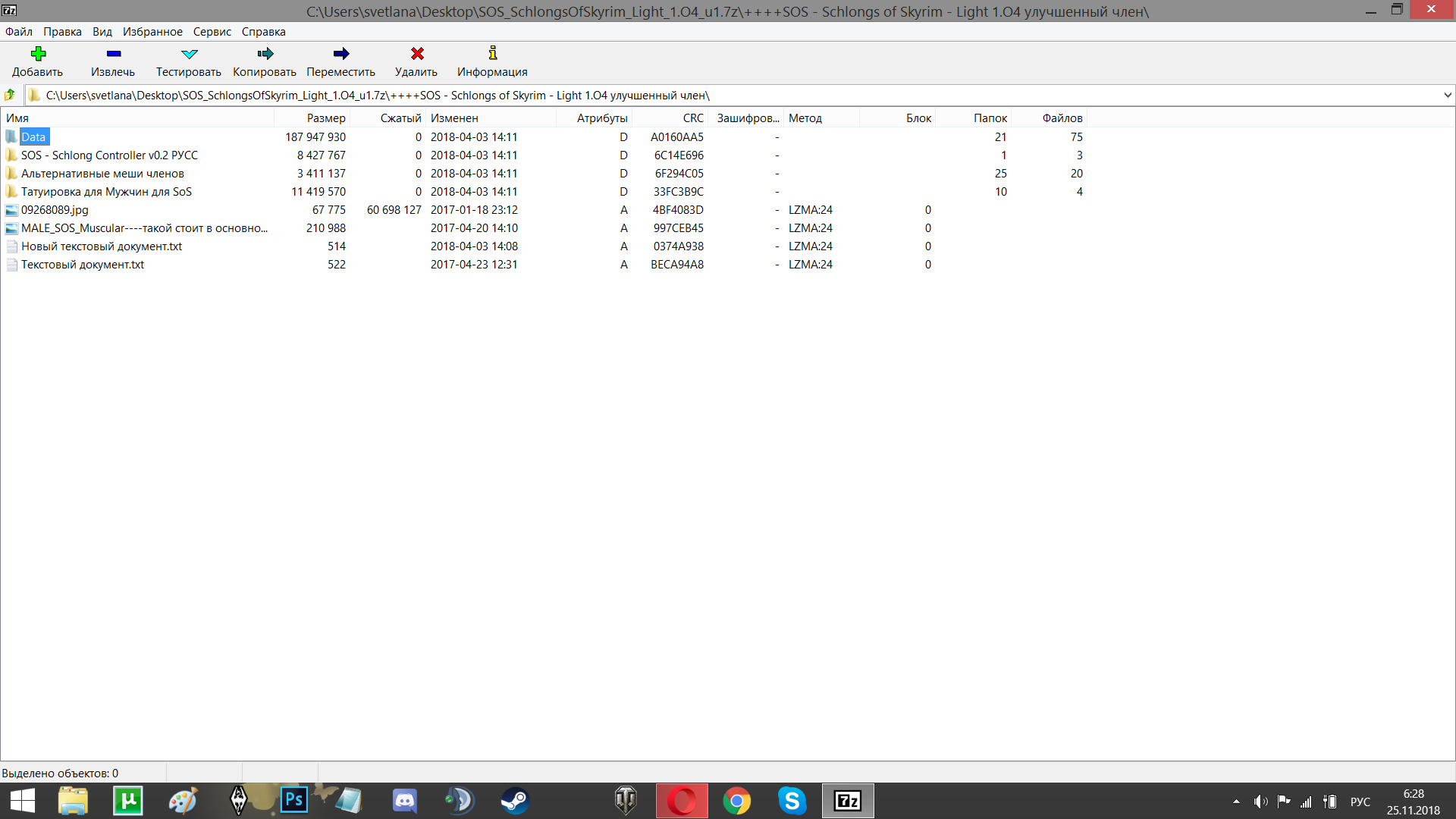Sort the list by Атрибуты column
This screenshot has height=819, width=1456.
[x=595, y=118]
